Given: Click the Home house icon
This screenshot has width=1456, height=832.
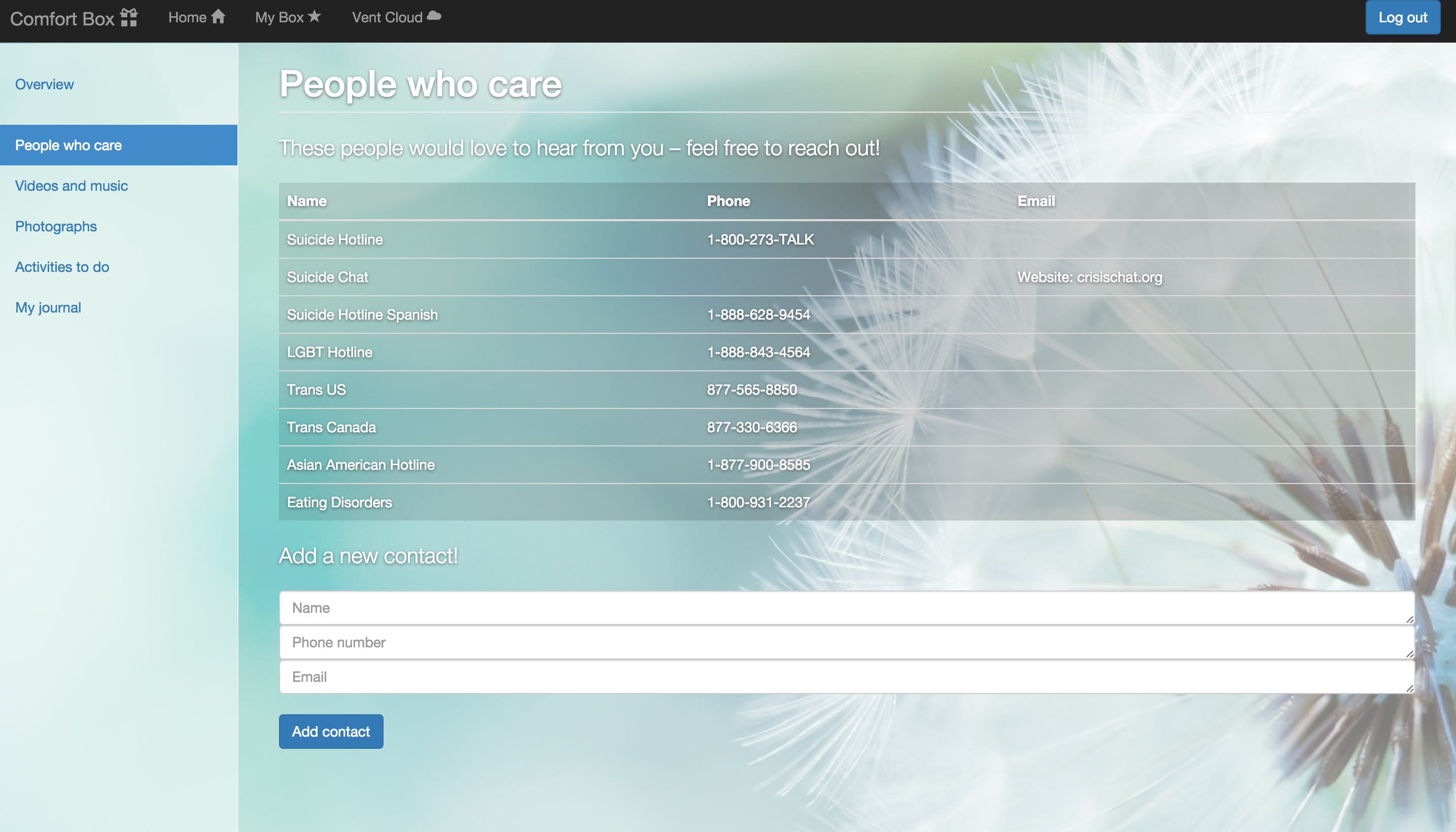Looking at the screenshot, I should click(218, 17).
